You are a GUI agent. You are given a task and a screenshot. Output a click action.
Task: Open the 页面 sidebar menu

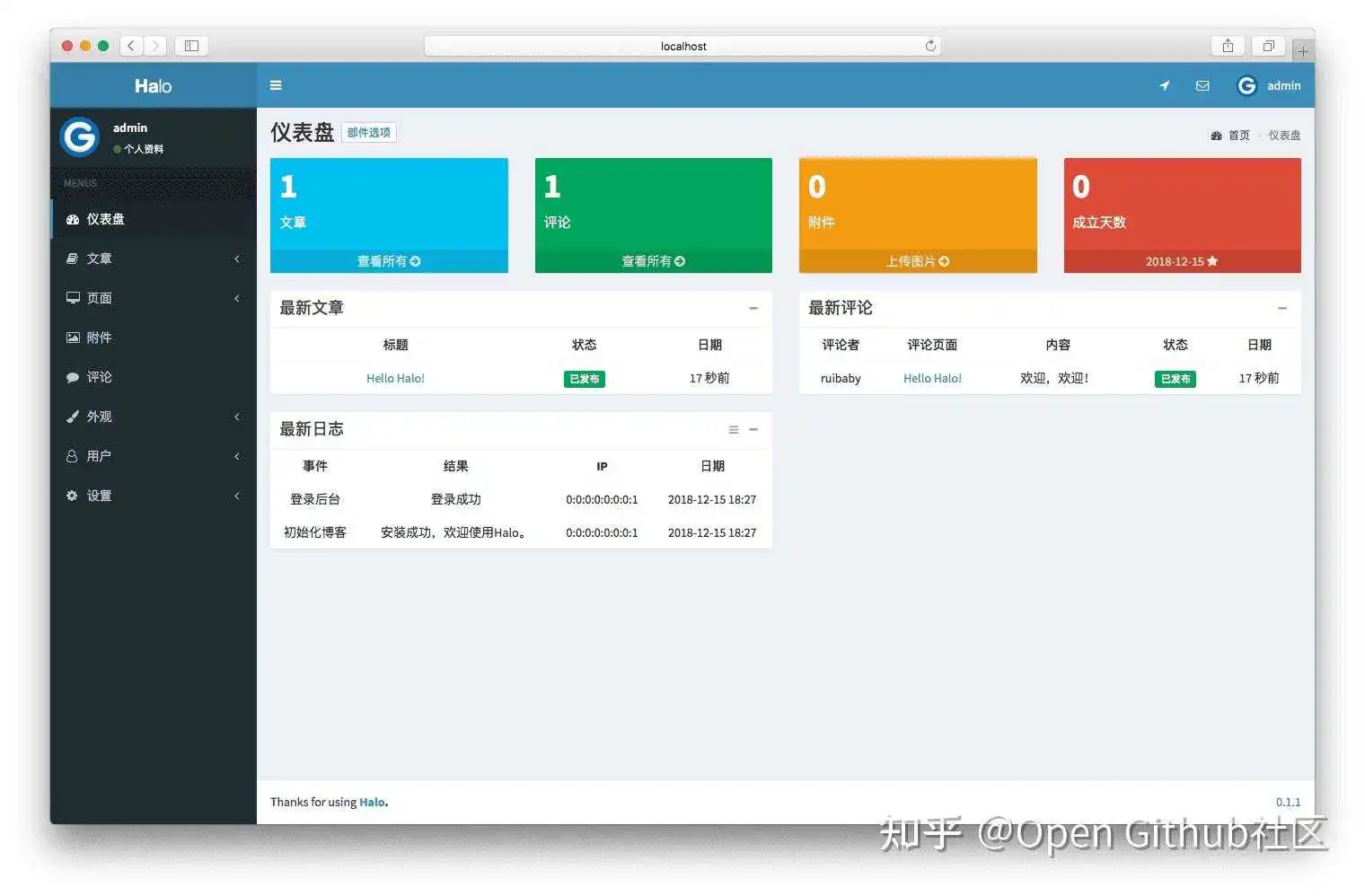(154, 298)
